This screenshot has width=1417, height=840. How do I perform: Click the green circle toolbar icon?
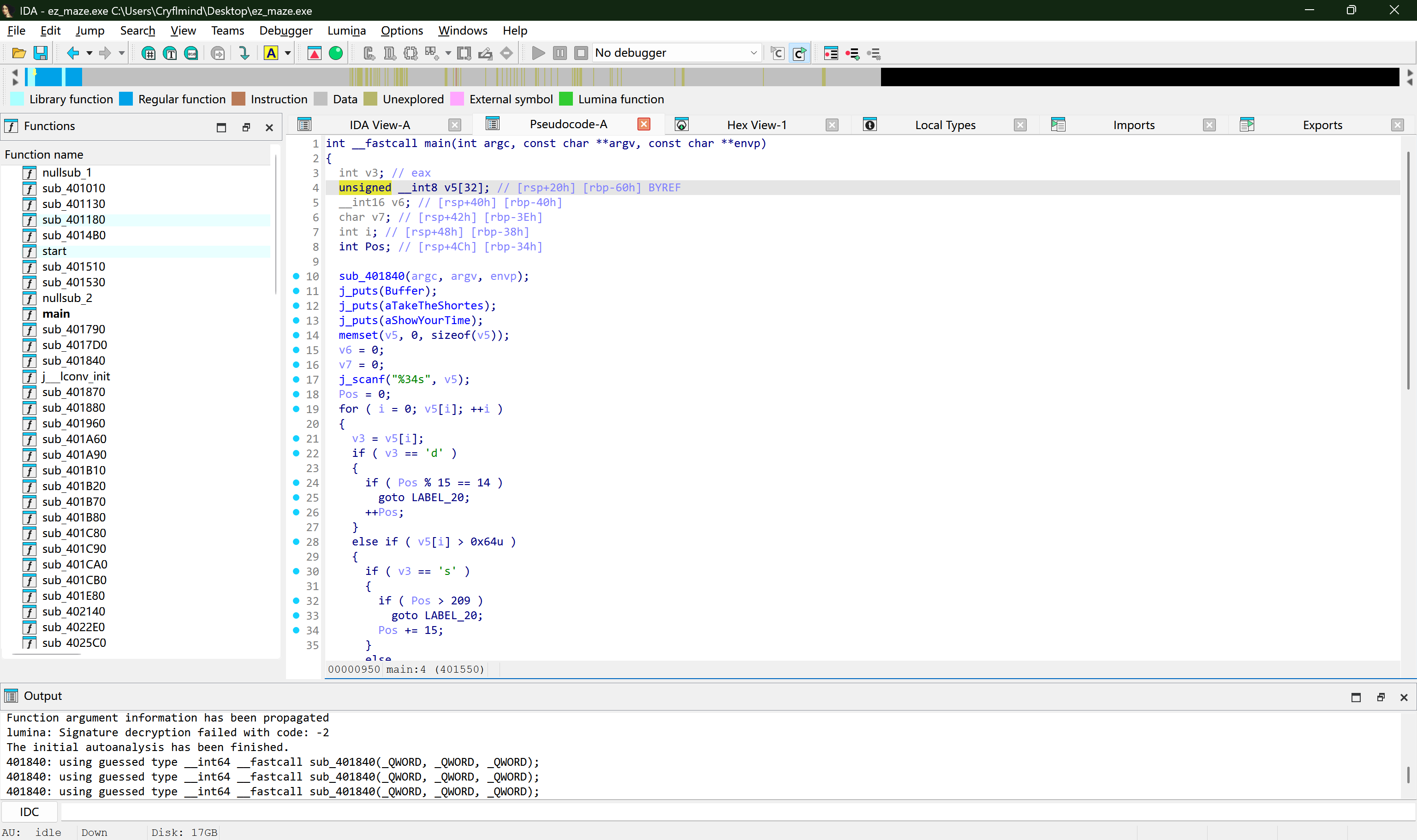point(336,53)
